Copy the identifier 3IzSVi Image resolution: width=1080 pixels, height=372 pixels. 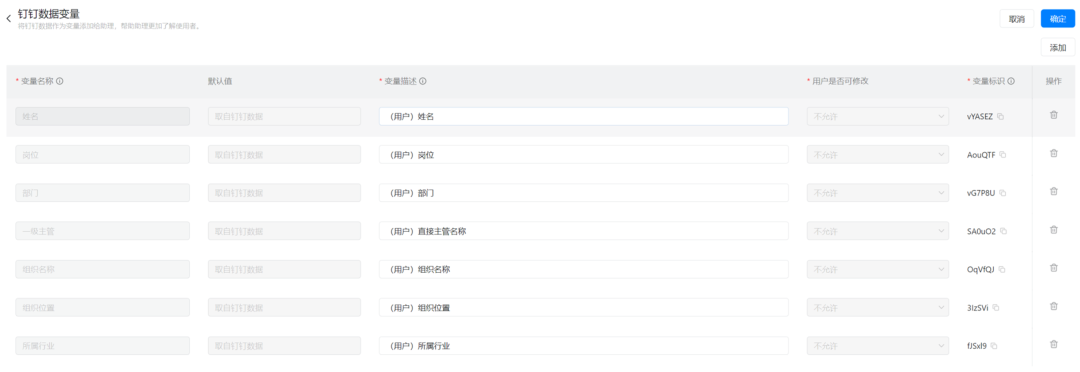pyautogui.click(x=996, y=308)
